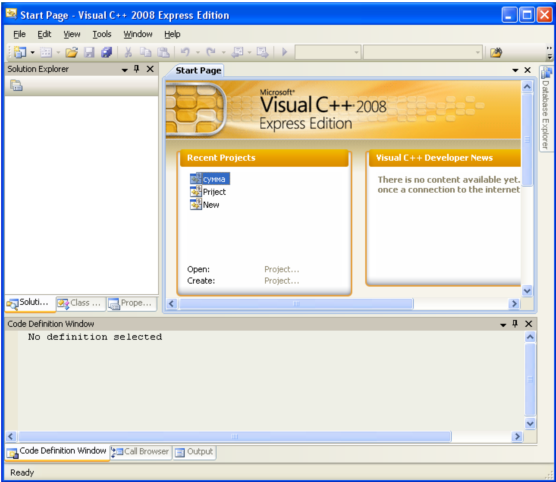Click the Copy toolbar icon

coord(145,52)
